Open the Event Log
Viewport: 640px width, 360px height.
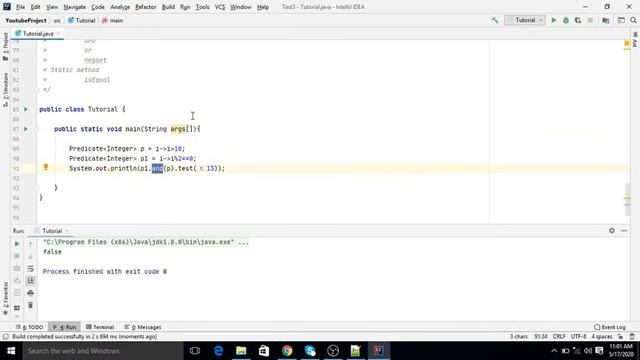coord(610,327)
